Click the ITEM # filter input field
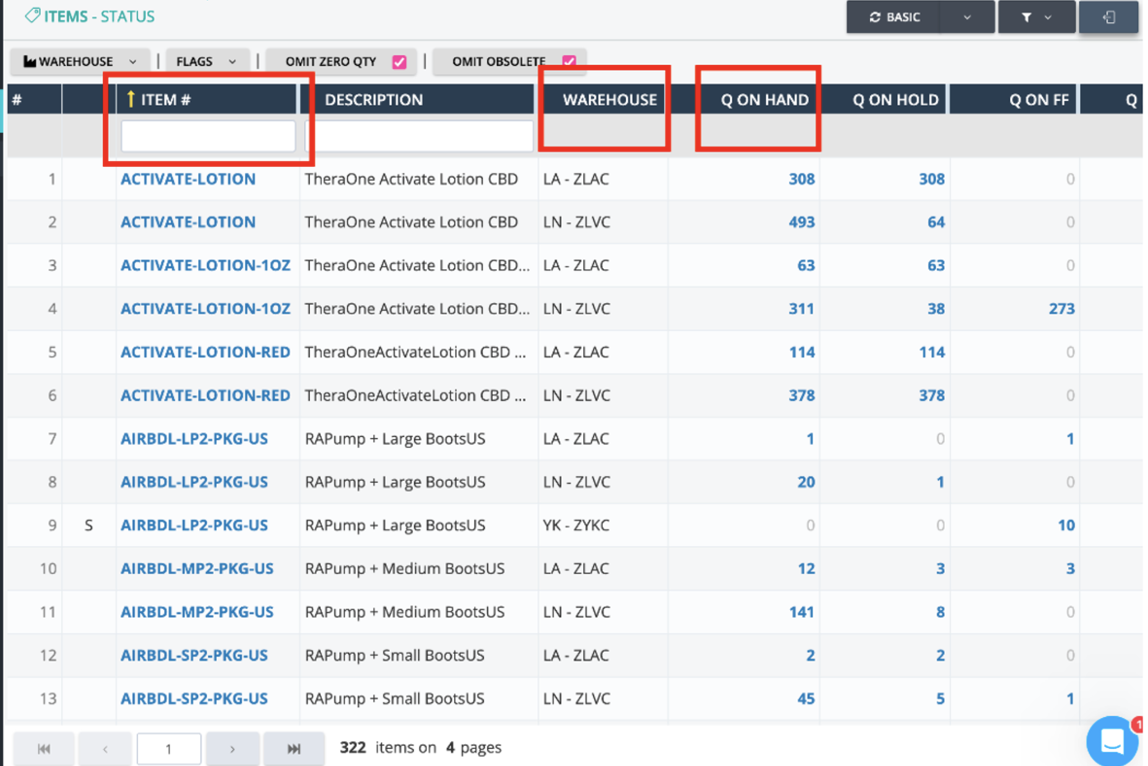This screenshot has height=766, width=1148. click(208, 136)
